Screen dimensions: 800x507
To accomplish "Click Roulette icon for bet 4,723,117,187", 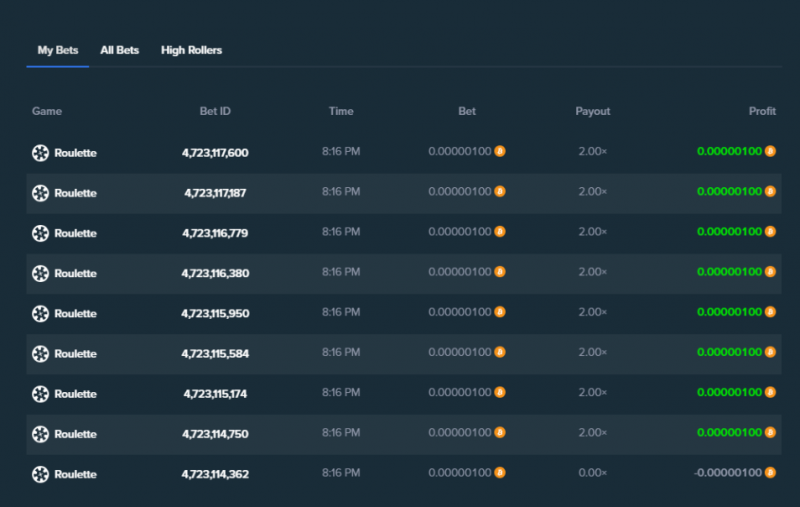I will coord(40,193).
